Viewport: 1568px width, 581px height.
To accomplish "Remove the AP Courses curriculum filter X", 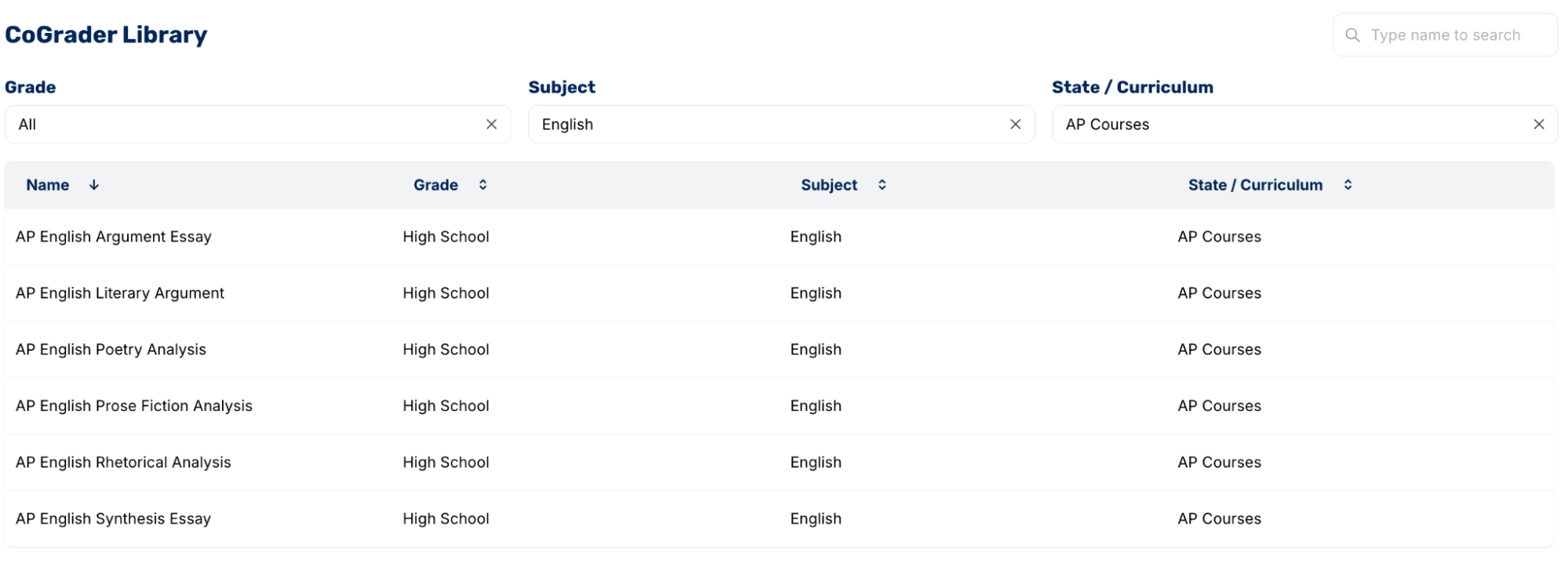I will tap(1539, 125).
